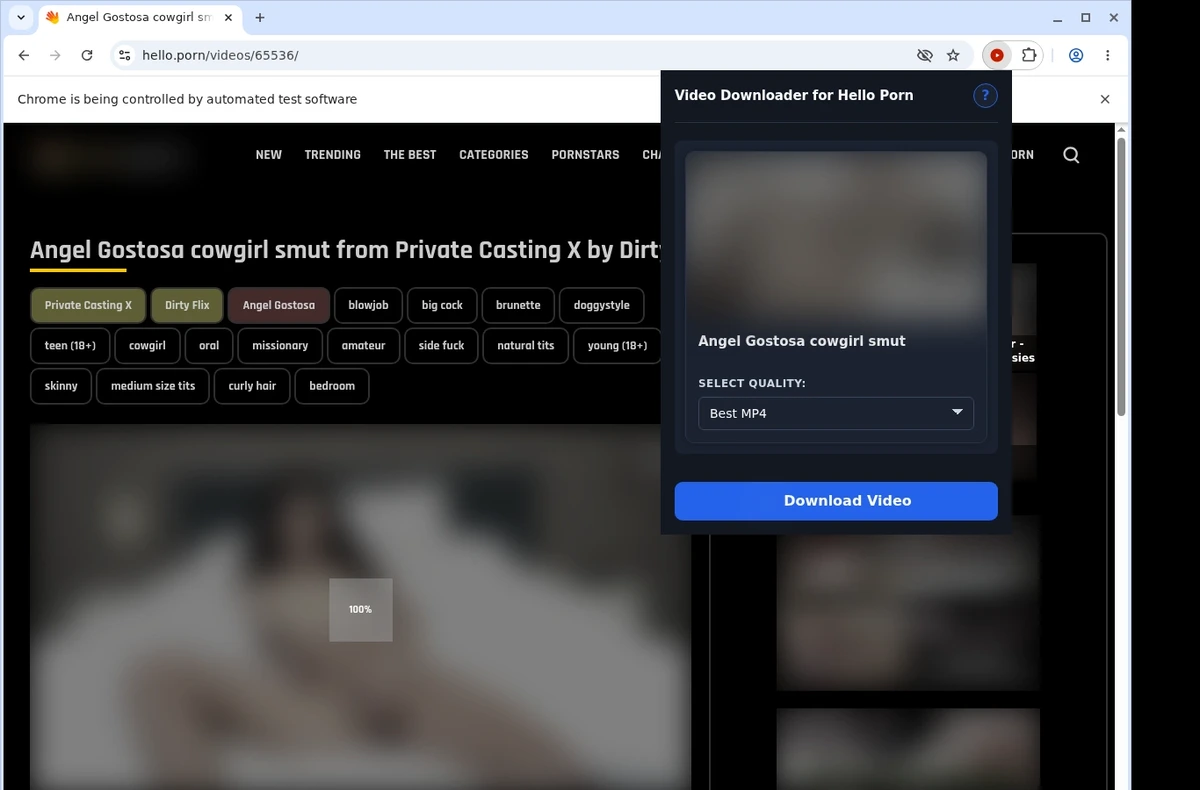Select the natural tits tag
This screenshot has height=790, width=1200.
[525, 345]
